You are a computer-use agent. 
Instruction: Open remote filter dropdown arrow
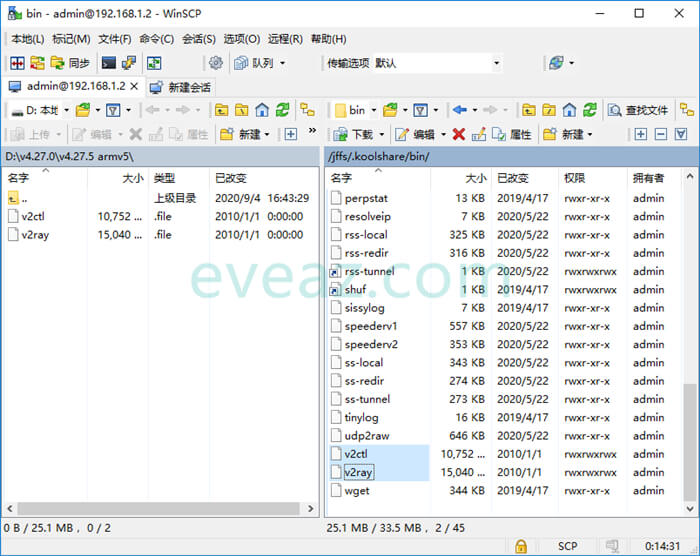[x=436, y=110]
